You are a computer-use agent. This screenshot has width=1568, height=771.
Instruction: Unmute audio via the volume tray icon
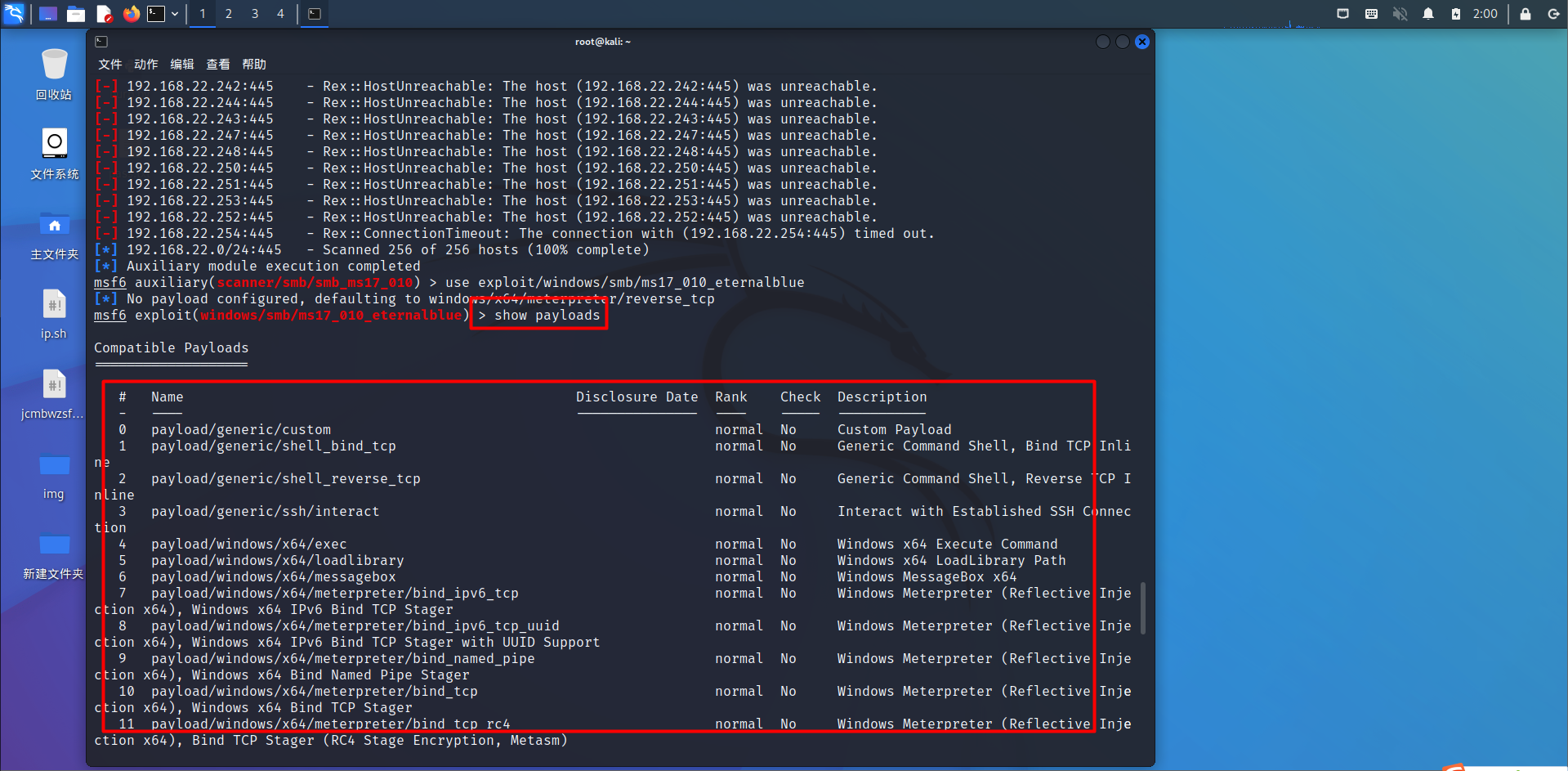click(1400, 14)
